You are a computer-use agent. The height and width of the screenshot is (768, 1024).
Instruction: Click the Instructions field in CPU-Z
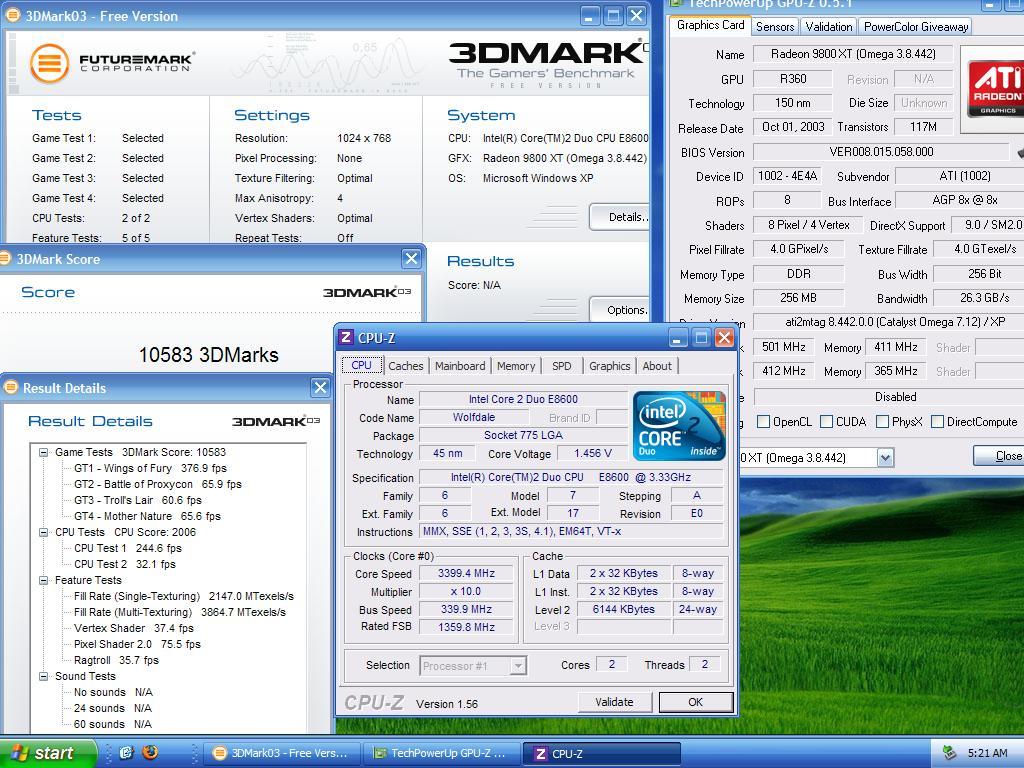click(571, 532)
